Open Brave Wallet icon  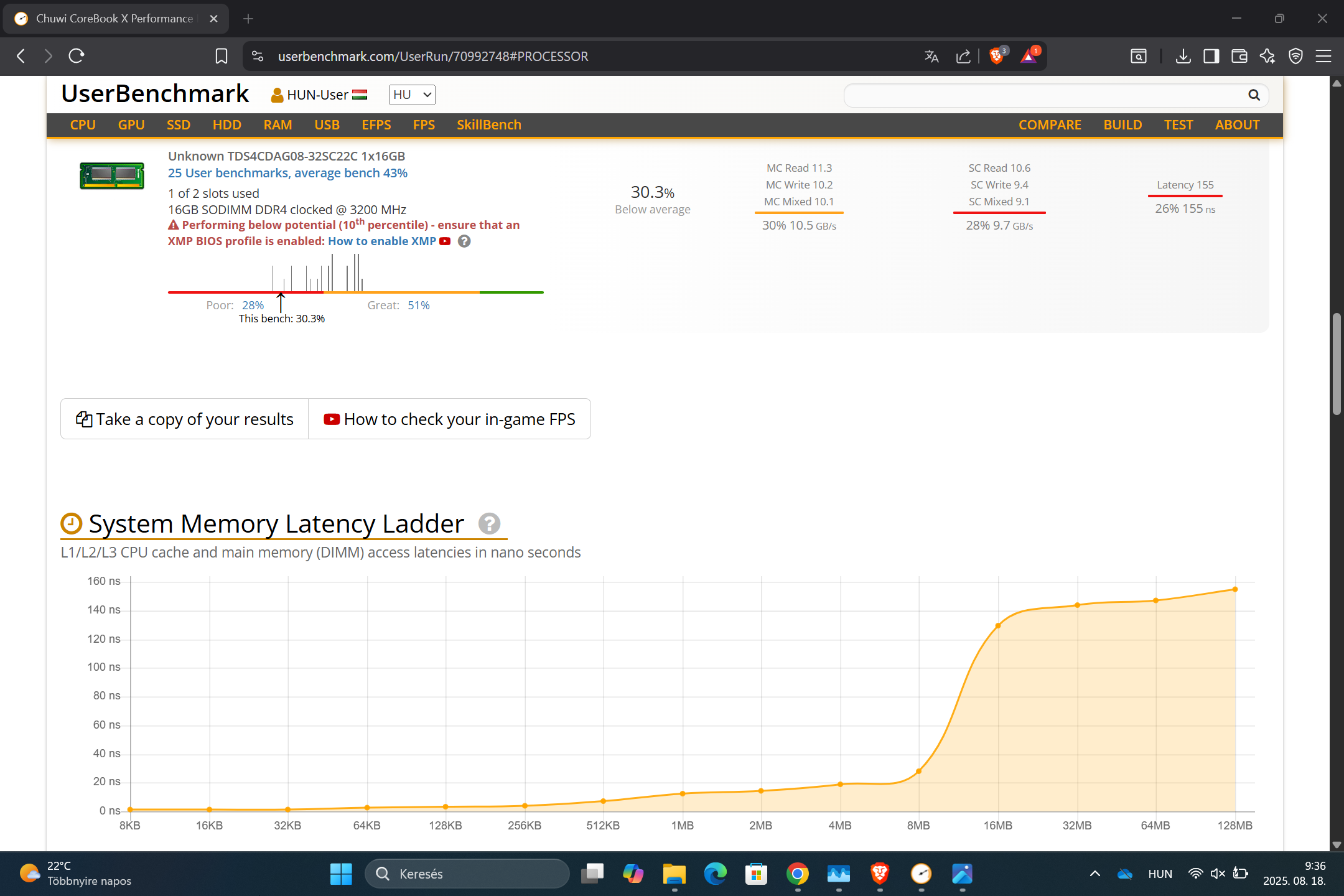(x=1239, y=57)
